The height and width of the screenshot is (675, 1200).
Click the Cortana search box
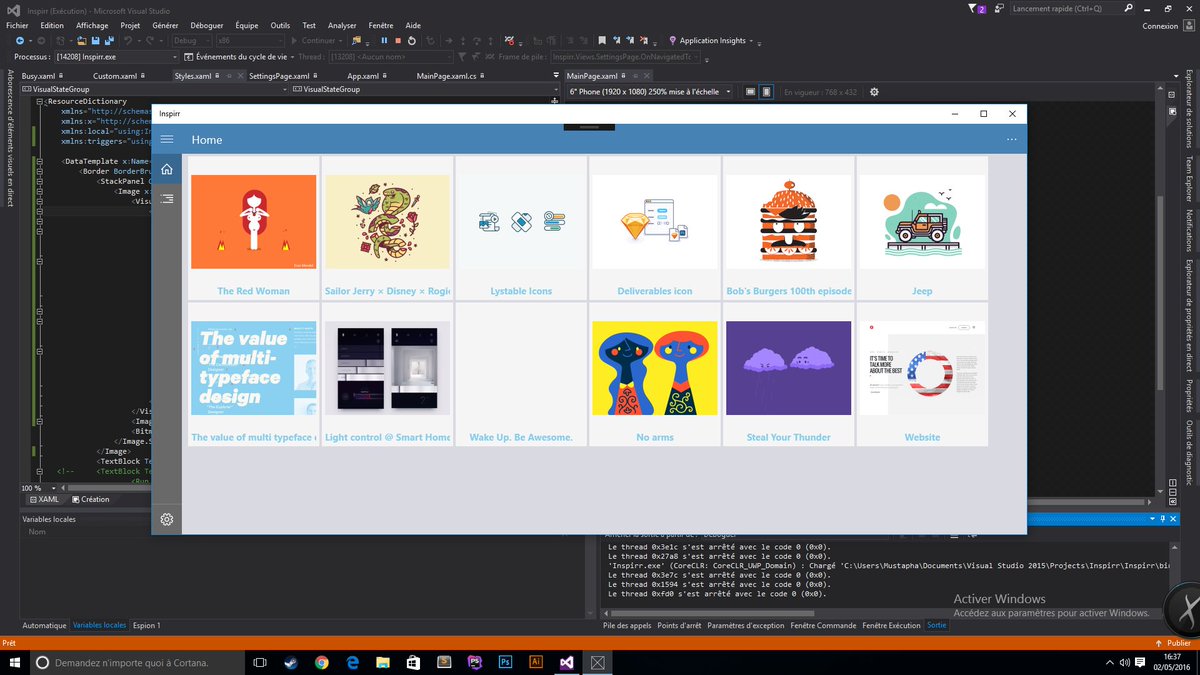[x=136, y=662]
